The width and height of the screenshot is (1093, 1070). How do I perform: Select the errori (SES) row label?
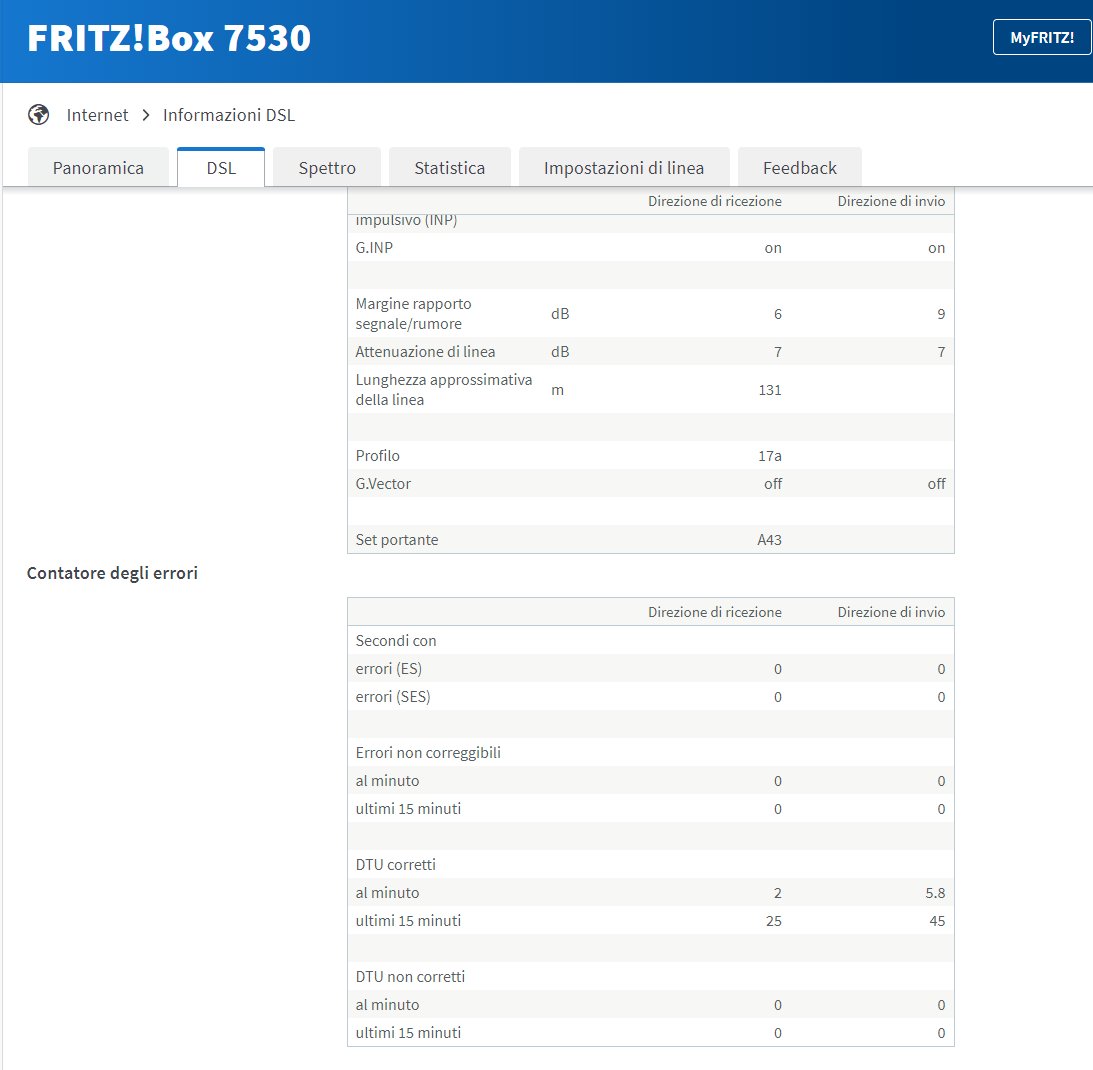[393, 696]
